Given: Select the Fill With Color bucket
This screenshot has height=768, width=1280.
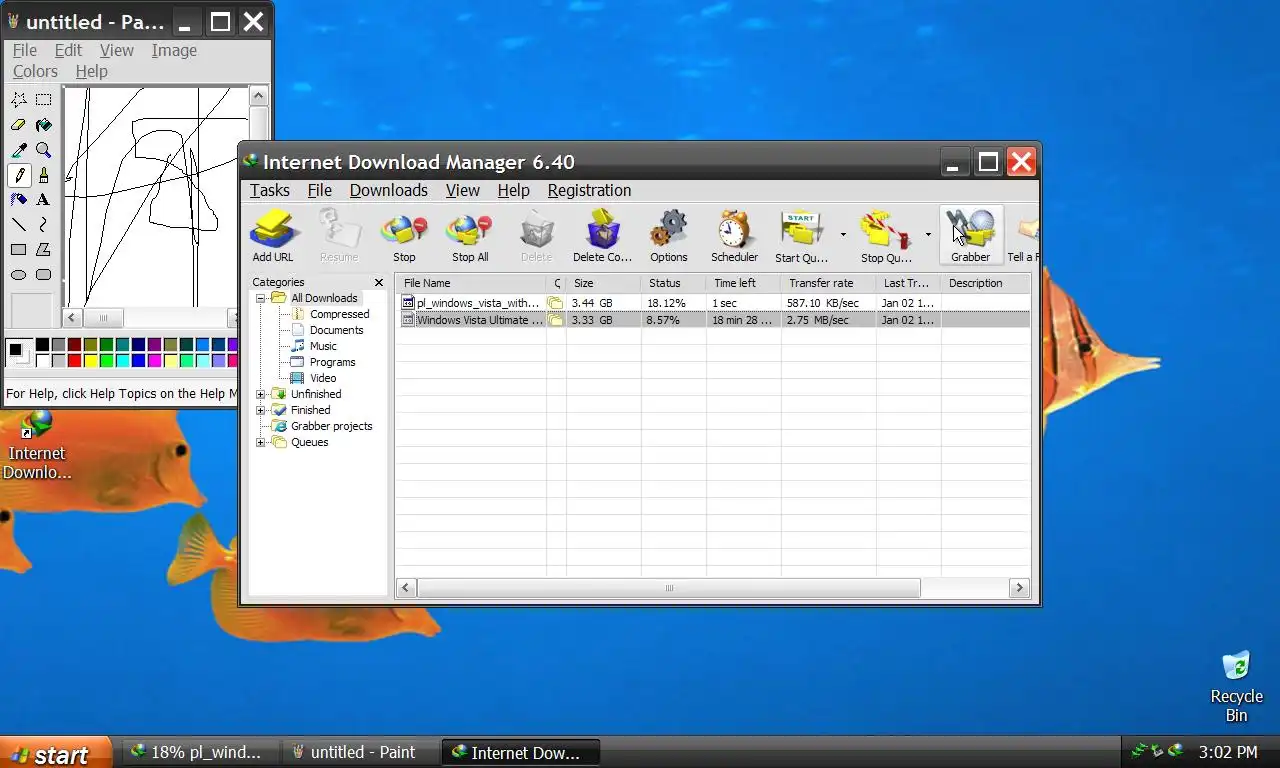Looking at the screenshot, I should coord(43,125).
